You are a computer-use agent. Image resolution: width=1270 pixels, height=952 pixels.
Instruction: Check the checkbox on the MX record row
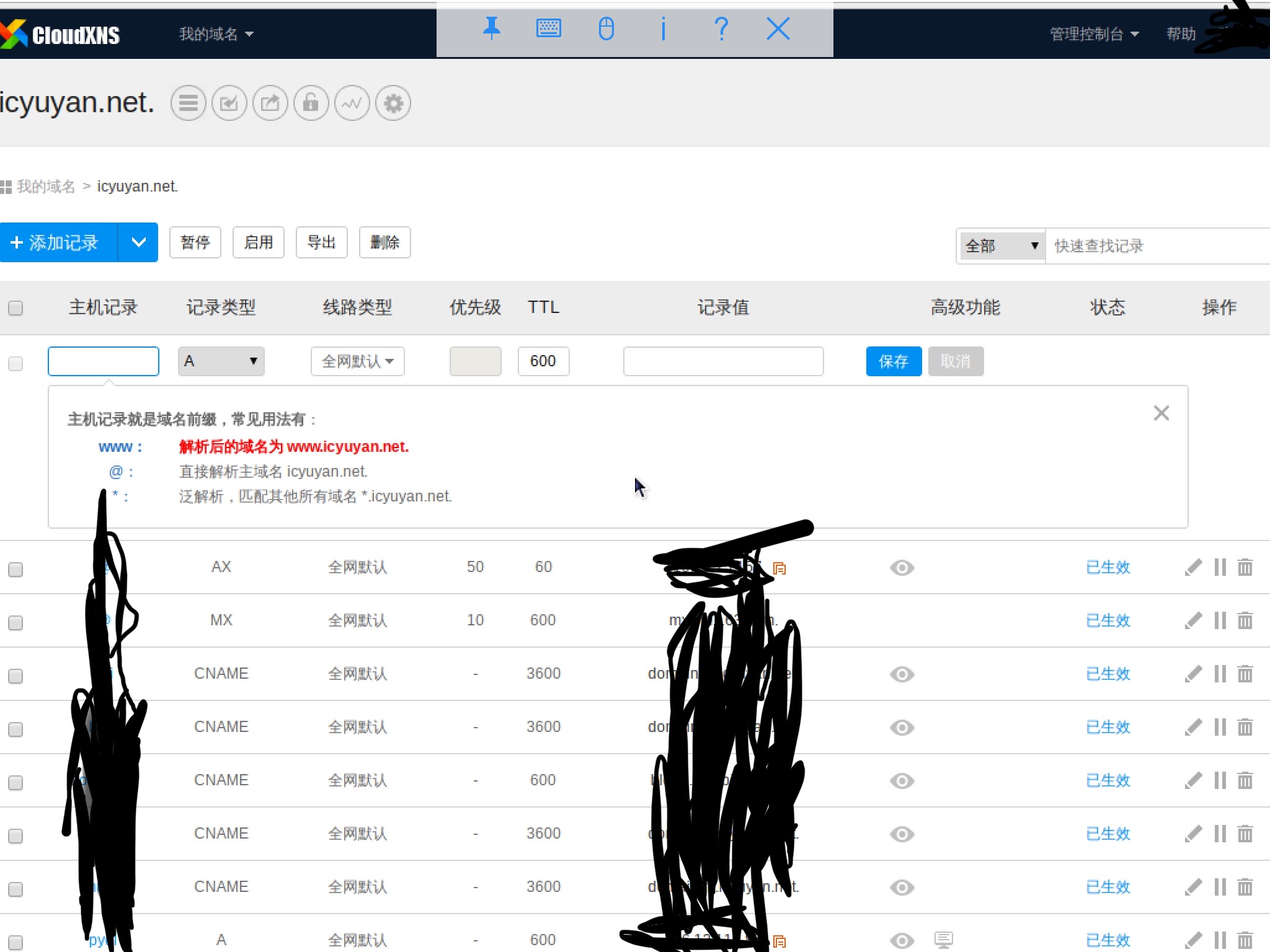(16, 622)
